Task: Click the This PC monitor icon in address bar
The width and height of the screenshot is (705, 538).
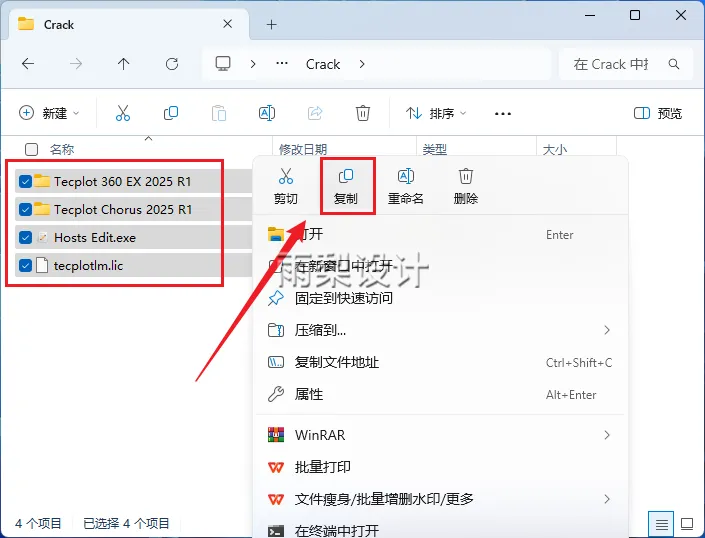Action: [223, 64]
